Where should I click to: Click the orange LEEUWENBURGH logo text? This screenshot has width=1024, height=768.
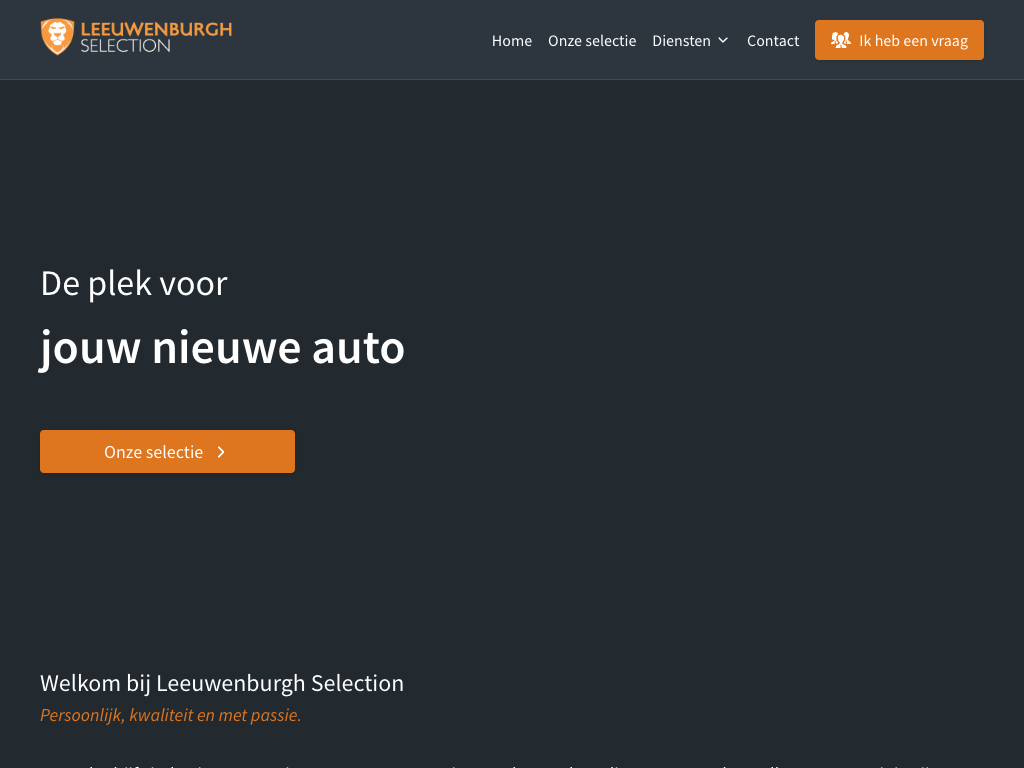156,29
